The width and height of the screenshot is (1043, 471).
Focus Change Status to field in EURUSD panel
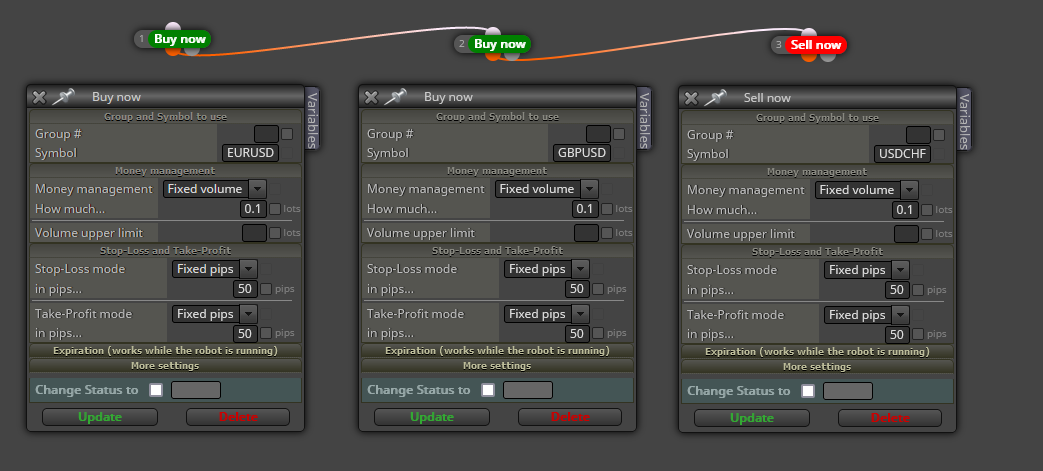pyautogui.click(x=196, y=390)
